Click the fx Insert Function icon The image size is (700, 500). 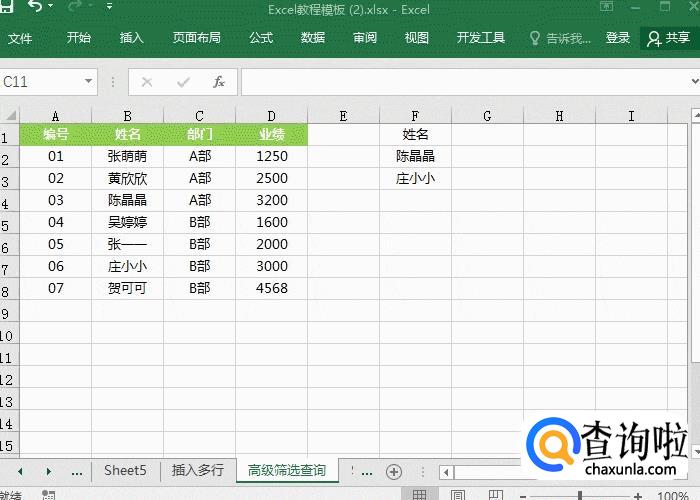point(219,82)
